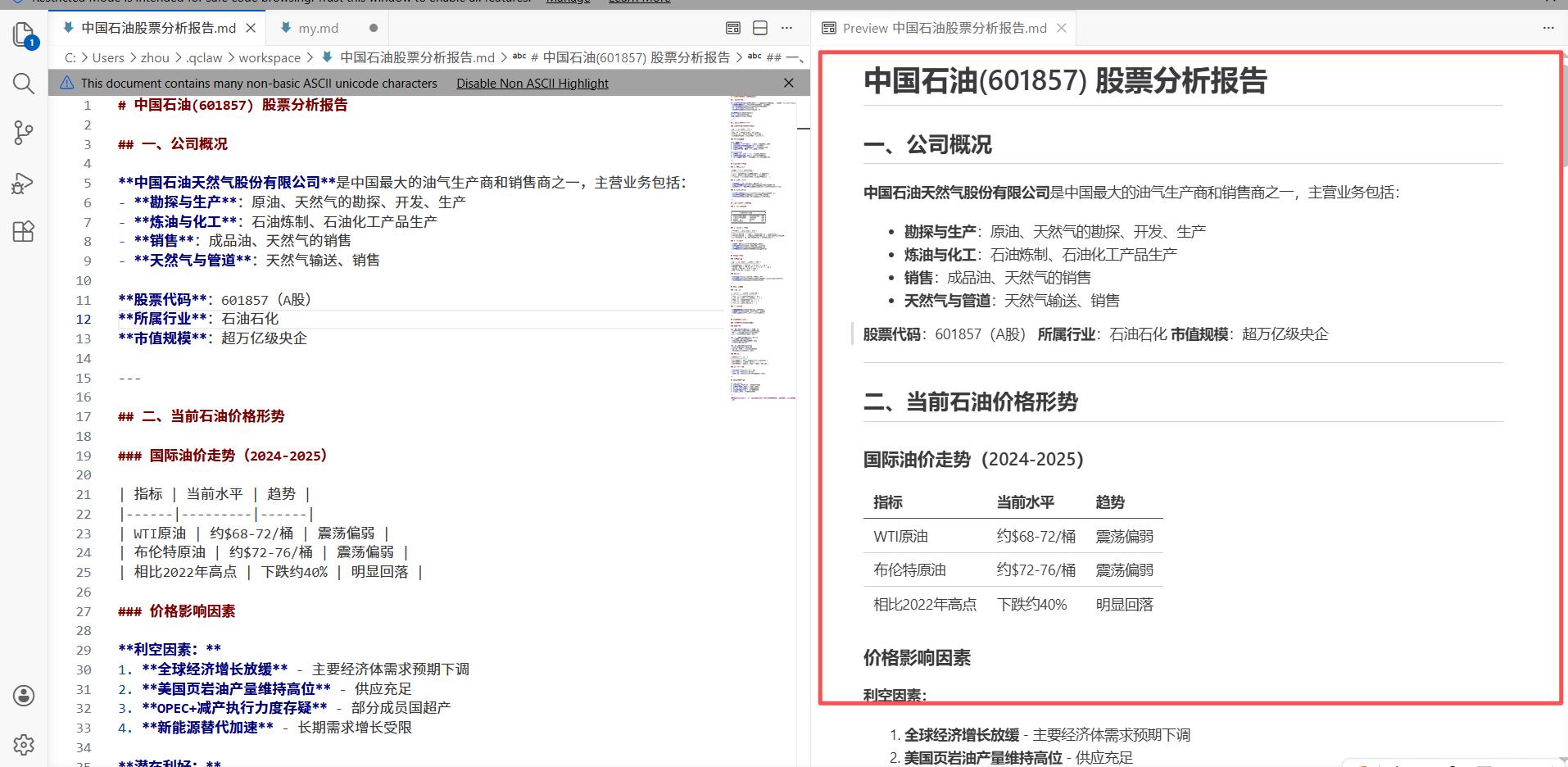Click the '## 二、当前石油价格形势' source line
This screenshot has width=1568, height=767.
click(x=202, y=416)
